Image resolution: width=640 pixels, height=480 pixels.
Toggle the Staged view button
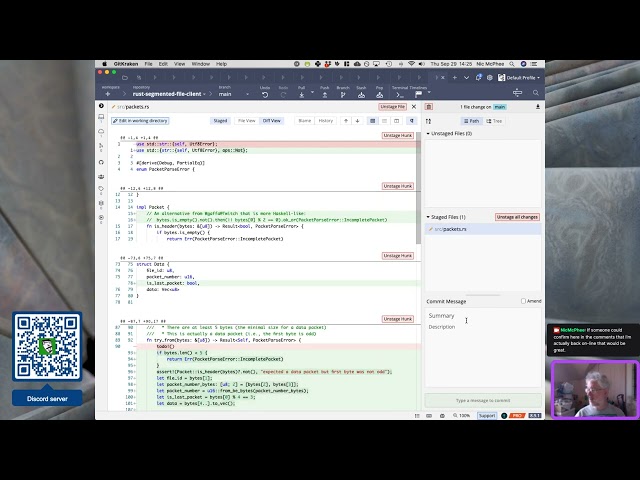[x=220, y=121]
